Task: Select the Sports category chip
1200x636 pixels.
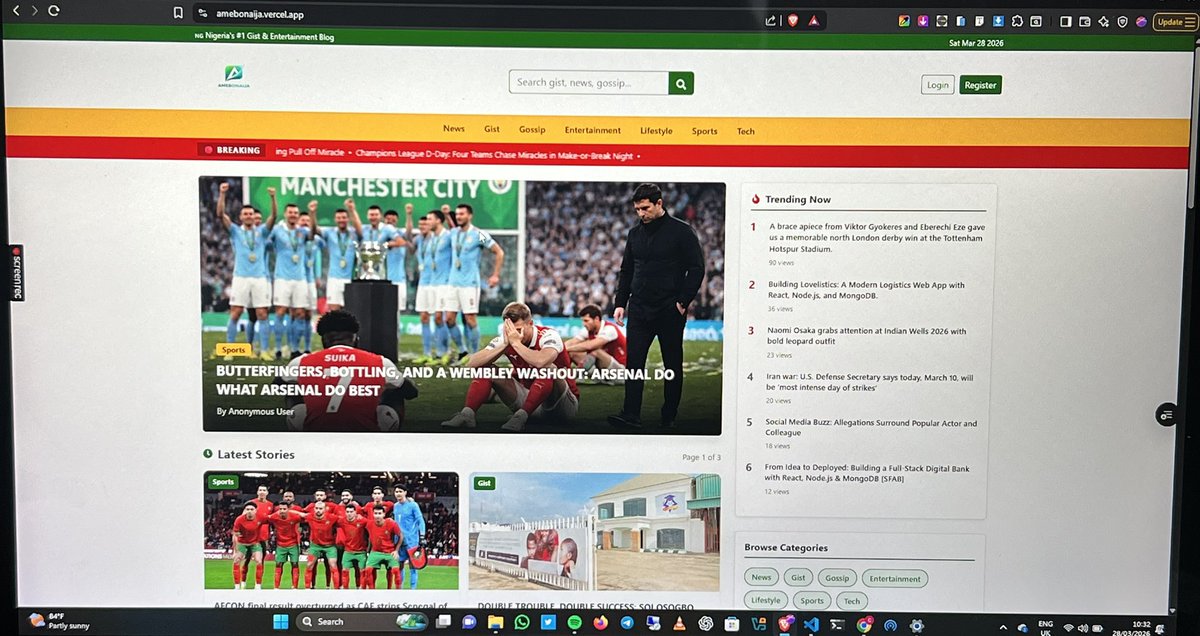Action: point(812,600)
